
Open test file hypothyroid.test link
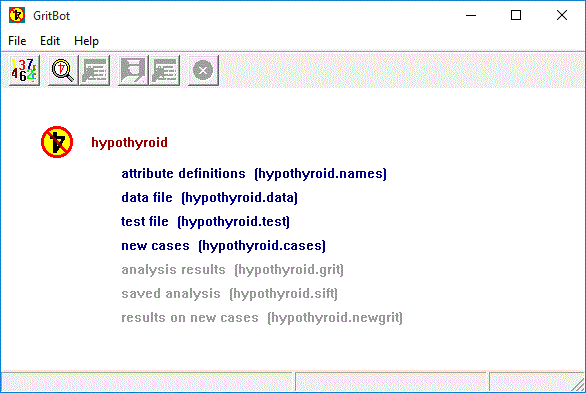205,222
